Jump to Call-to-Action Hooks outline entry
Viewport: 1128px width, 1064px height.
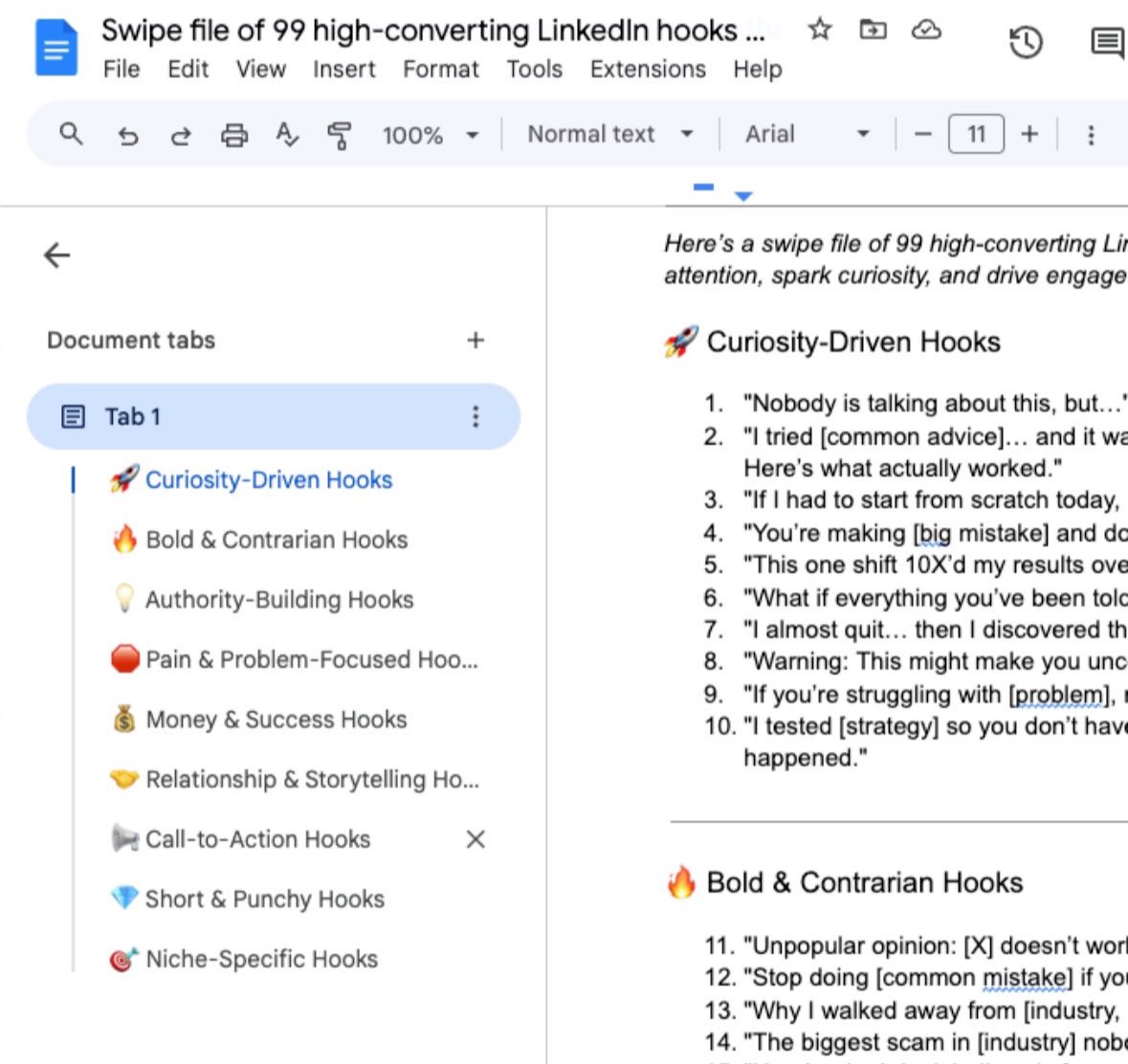click(257, 839)
